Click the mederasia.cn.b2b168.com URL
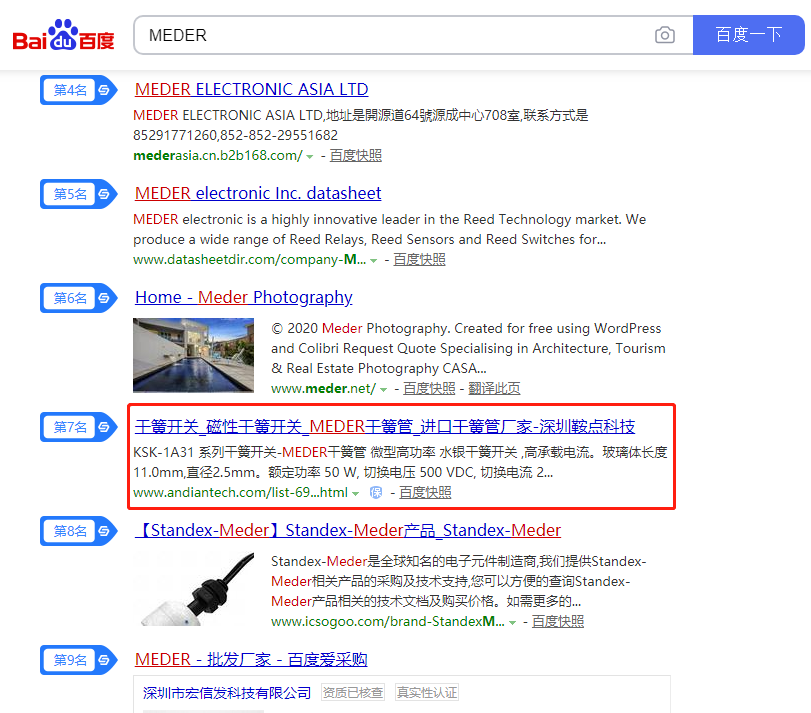The image size is (811, 713). (x=217, y=156)
